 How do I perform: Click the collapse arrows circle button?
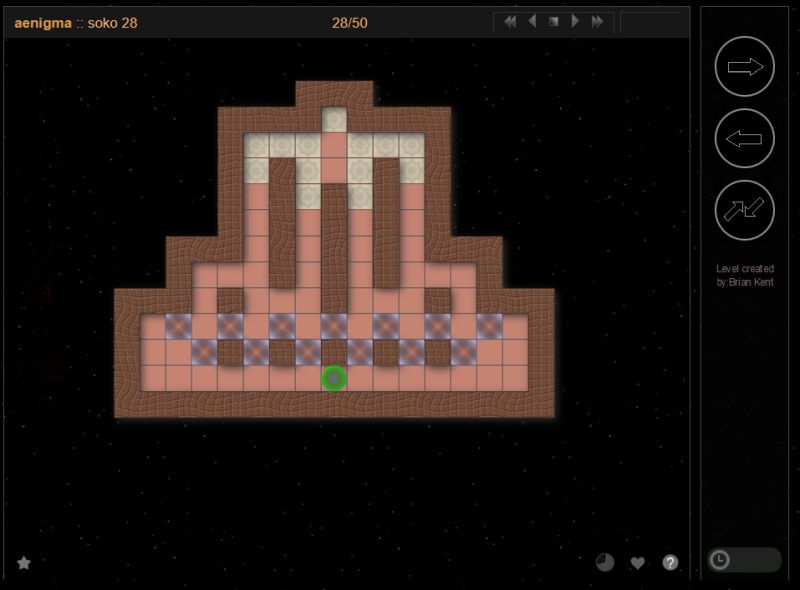click(744, 210)
